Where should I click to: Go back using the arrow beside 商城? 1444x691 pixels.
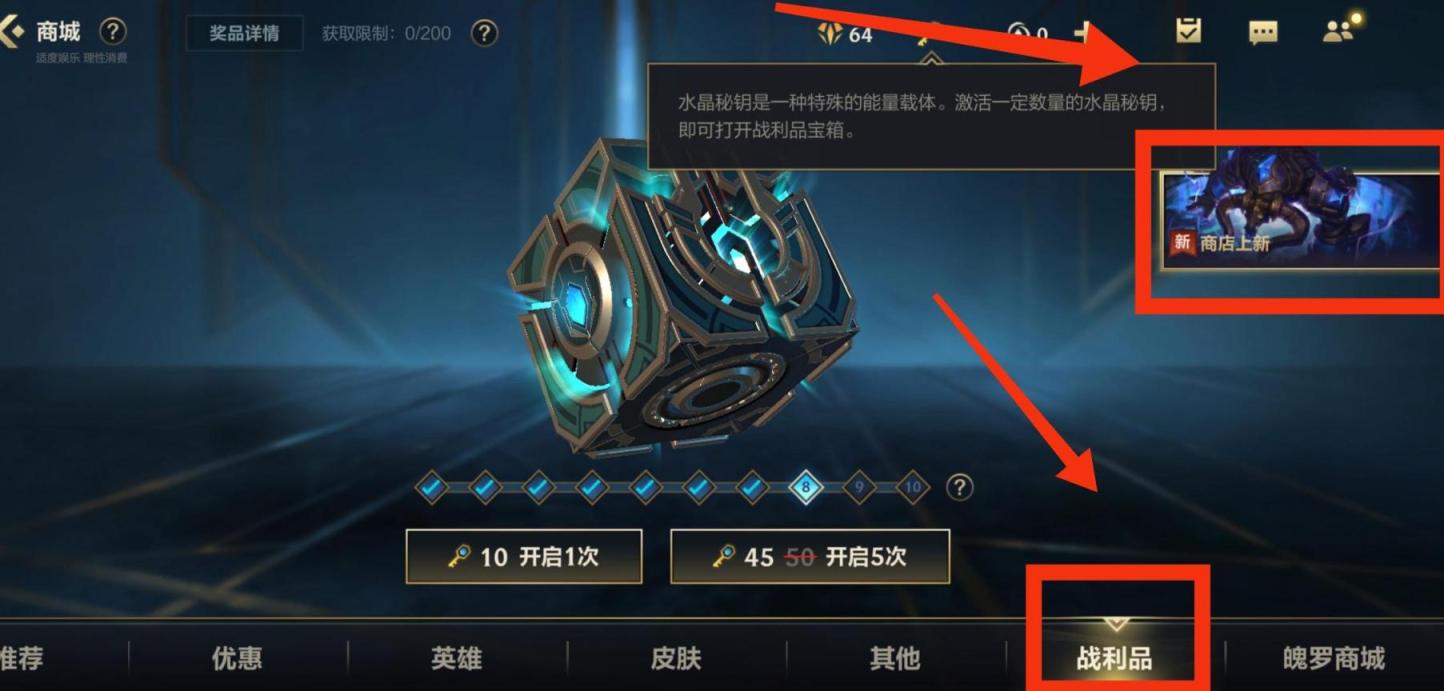10,33
